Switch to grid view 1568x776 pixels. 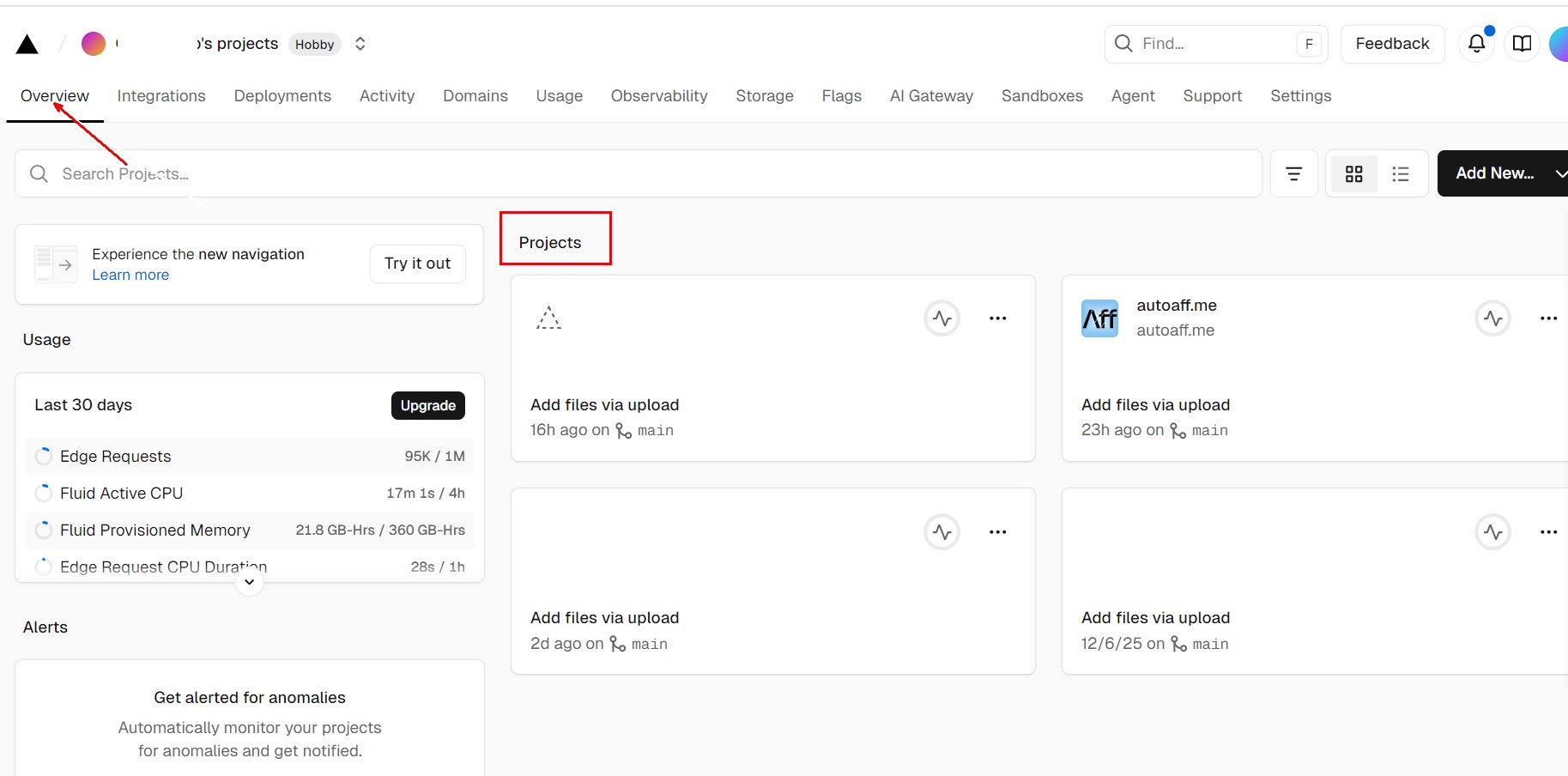pos(1353,174)
